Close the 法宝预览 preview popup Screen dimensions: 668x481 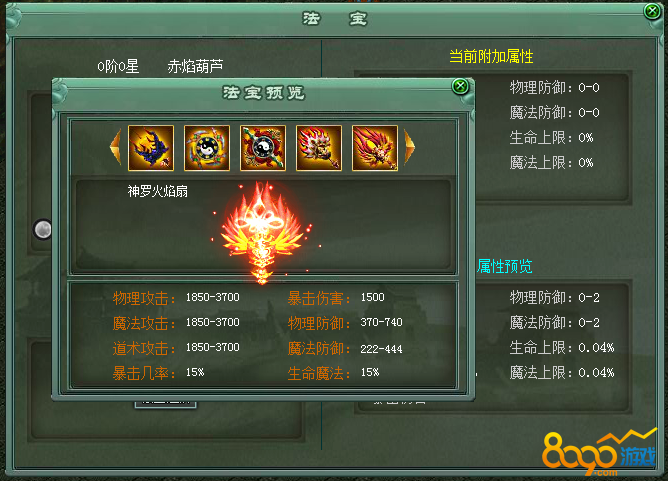[460, 86]
